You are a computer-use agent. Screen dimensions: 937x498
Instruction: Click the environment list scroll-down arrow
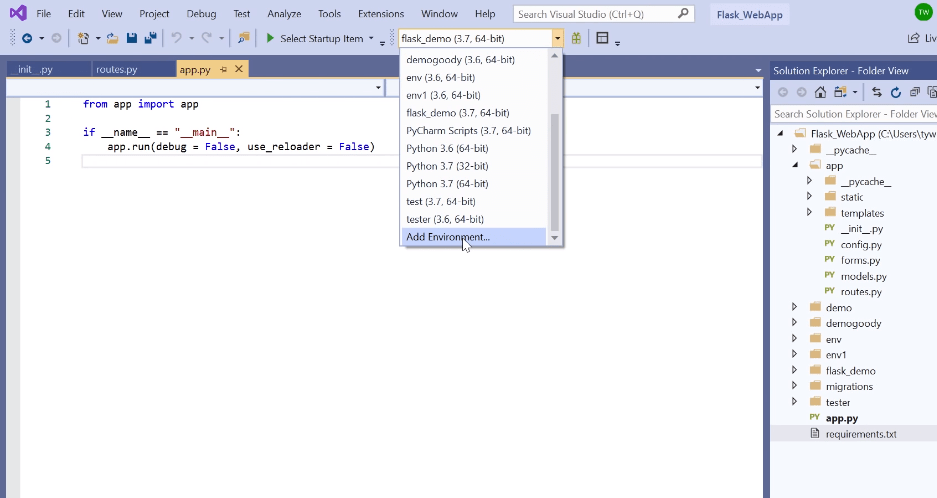coord(555,238)
